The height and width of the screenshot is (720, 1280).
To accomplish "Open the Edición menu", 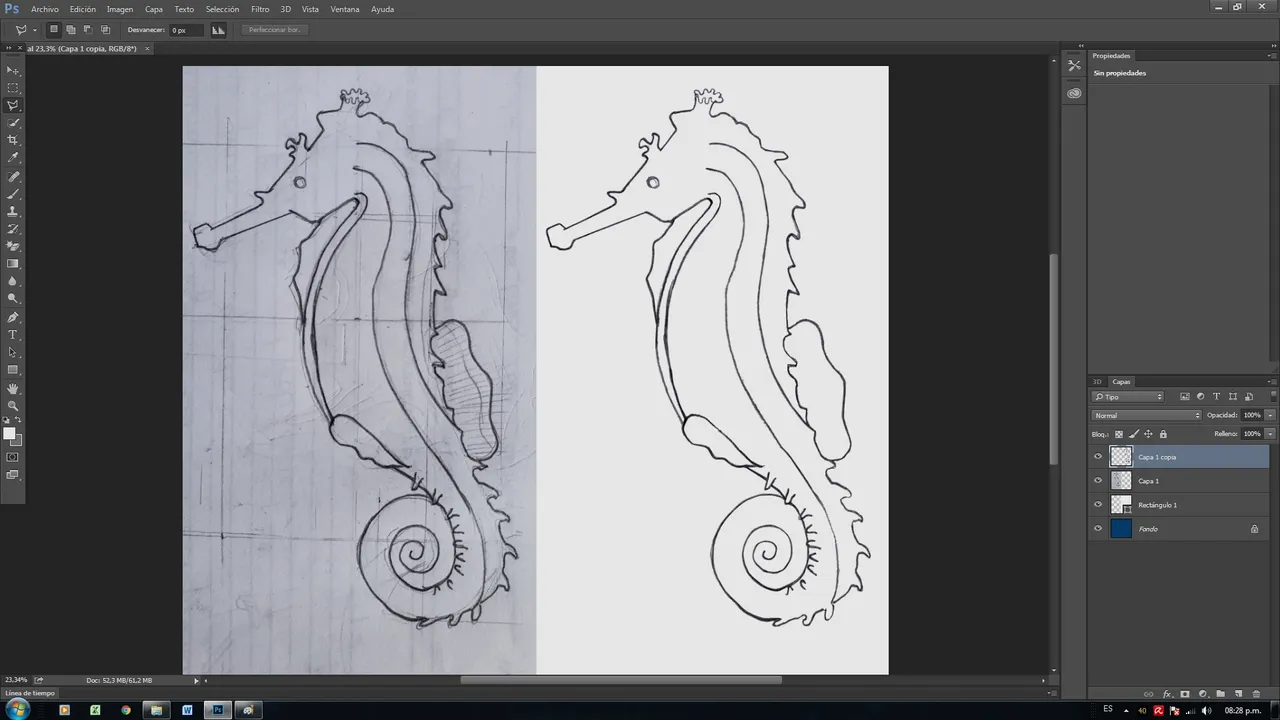I will coord(83,9).
